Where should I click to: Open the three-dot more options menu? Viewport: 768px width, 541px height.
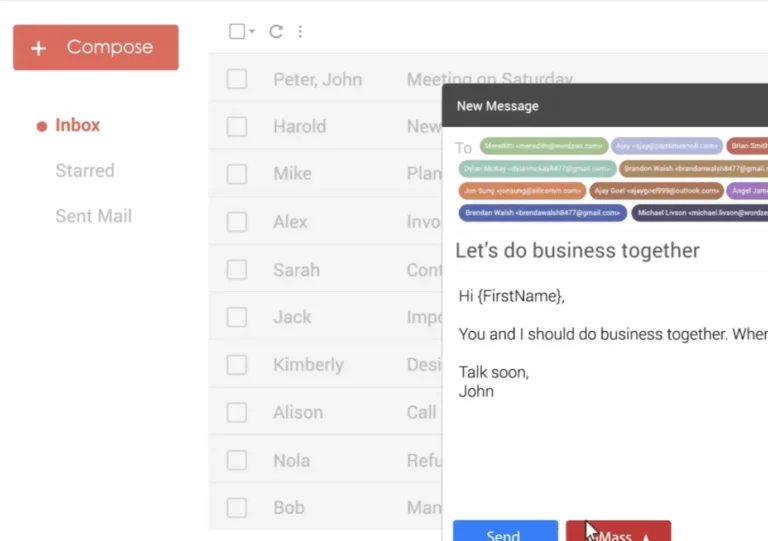click(x=300, y=32)
